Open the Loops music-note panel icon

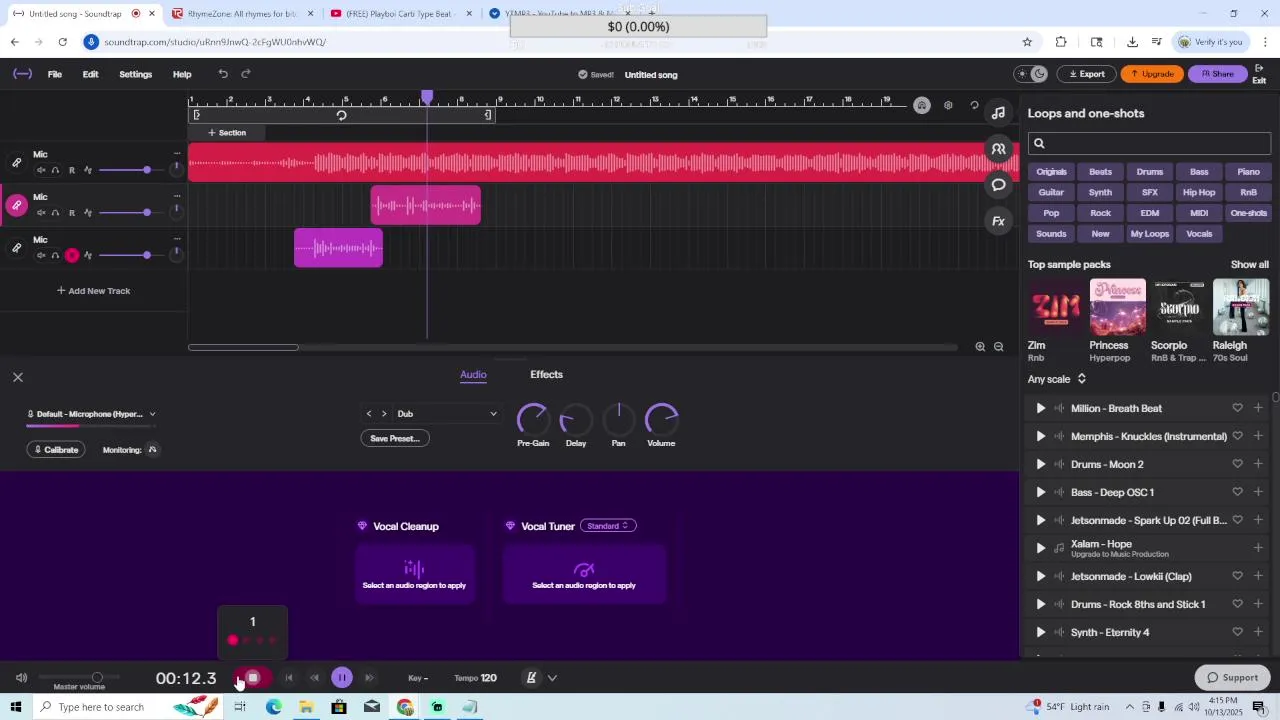[x=998, y=113]
